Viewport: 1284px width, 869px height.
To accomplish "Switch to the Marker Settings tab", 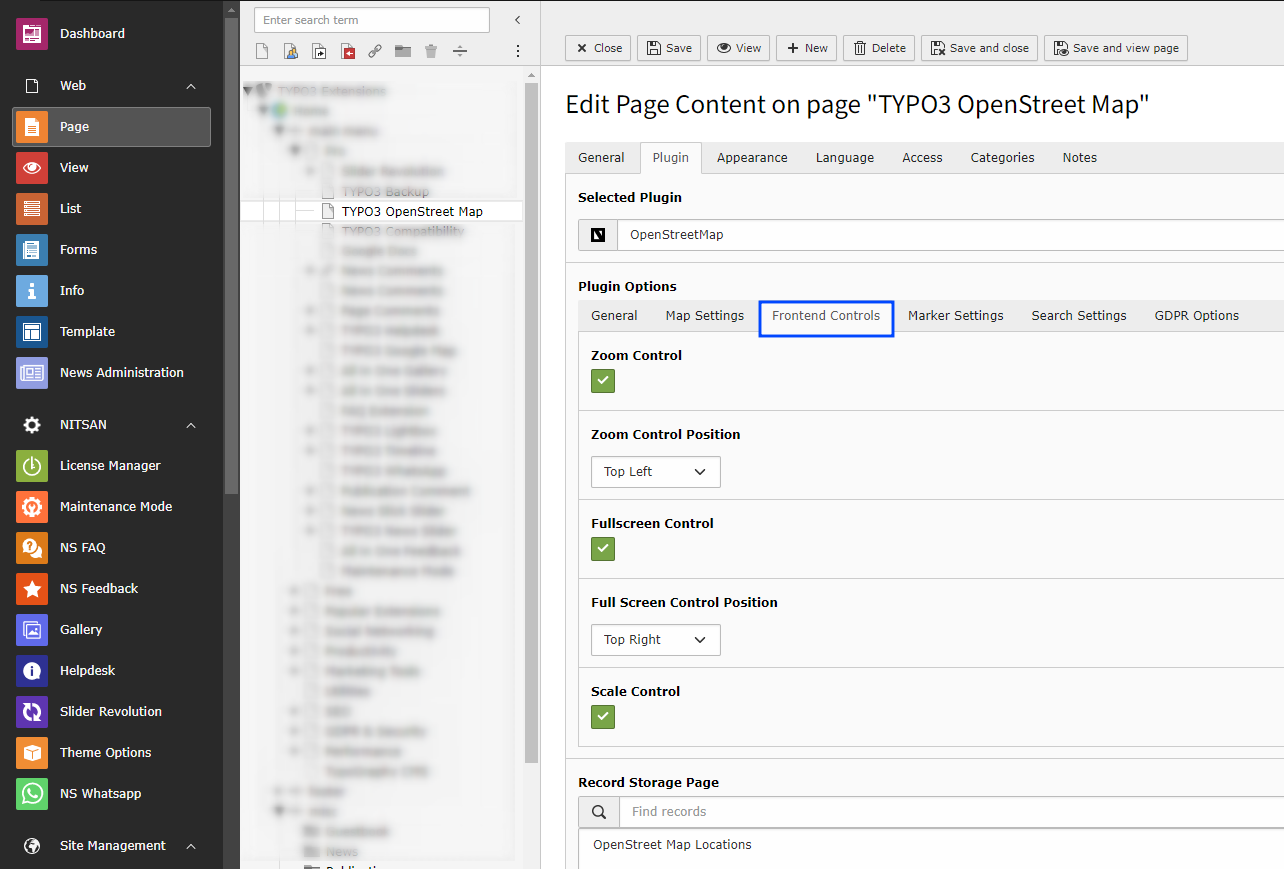I will tap(955, 316).
